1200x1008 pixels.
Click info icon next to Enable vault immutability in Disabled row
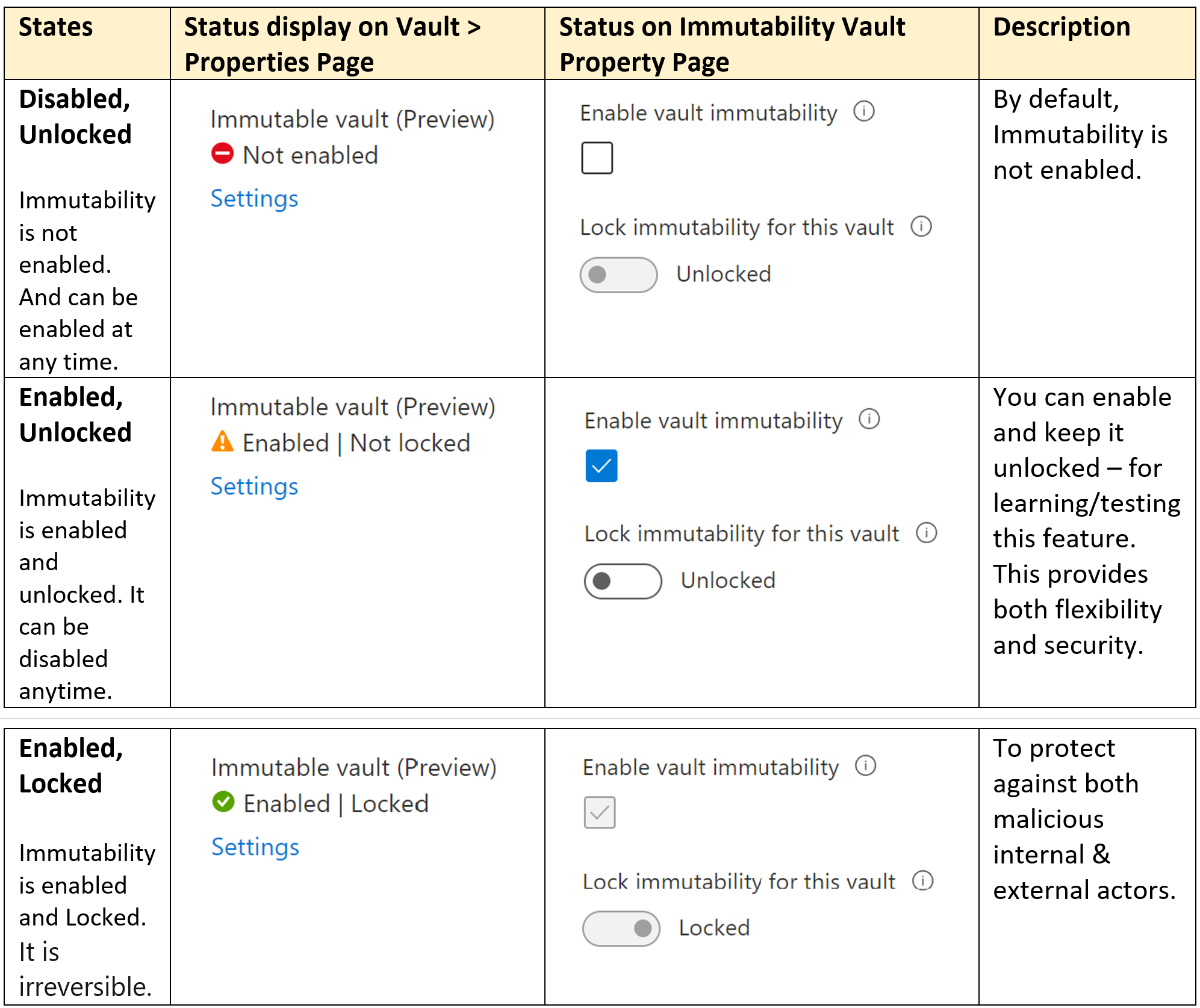coord(864,111)
